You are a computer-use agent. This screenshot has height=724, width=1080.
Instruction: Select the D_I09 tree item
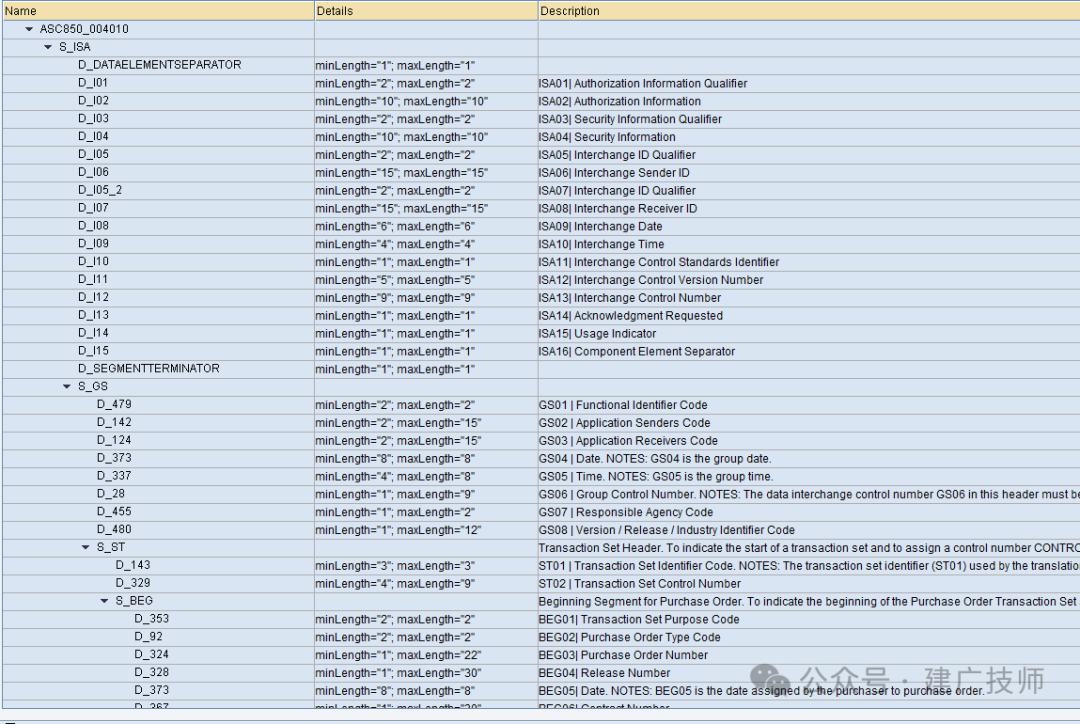pos(93,244)
